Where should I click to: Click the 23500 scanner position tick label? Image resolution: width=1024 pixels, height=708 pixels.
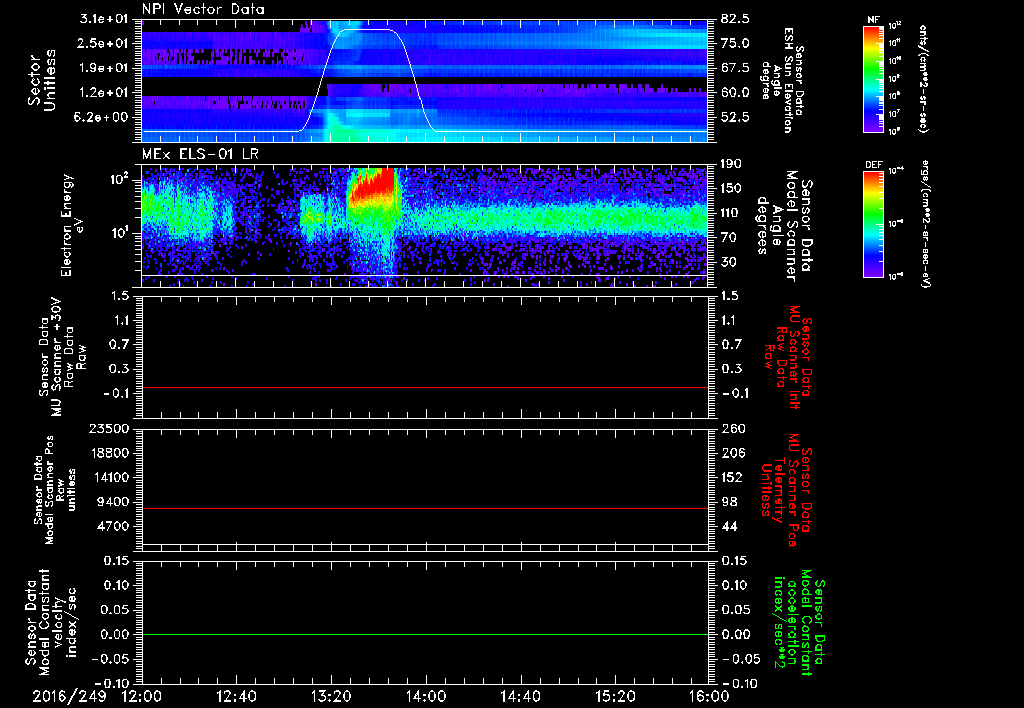point(110,428)
